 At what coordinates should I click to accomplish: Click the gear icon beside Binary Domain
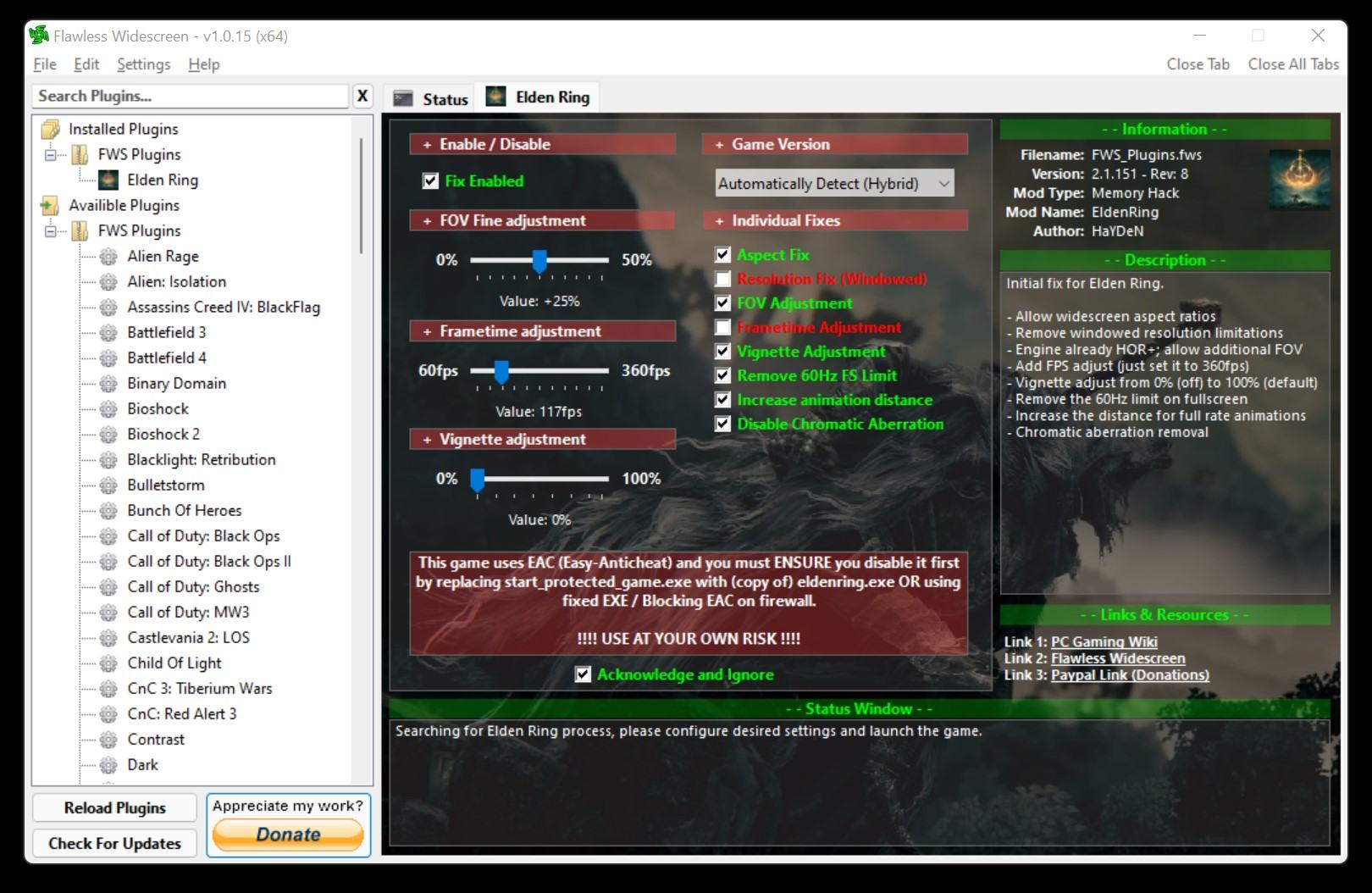108,383
